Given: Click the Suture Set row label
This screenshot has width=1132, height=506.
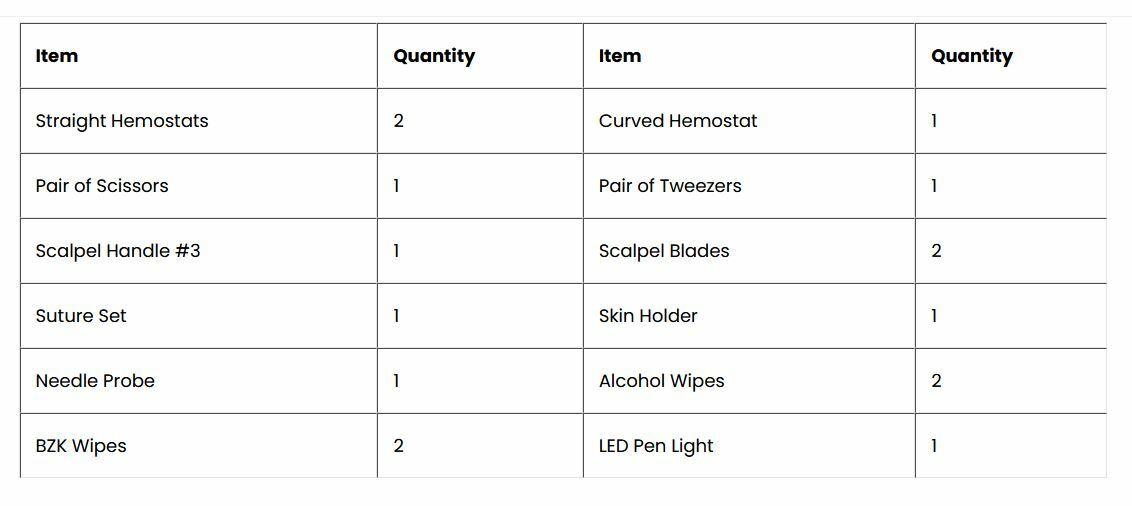Looking at the screenshot, I should 81,315.
